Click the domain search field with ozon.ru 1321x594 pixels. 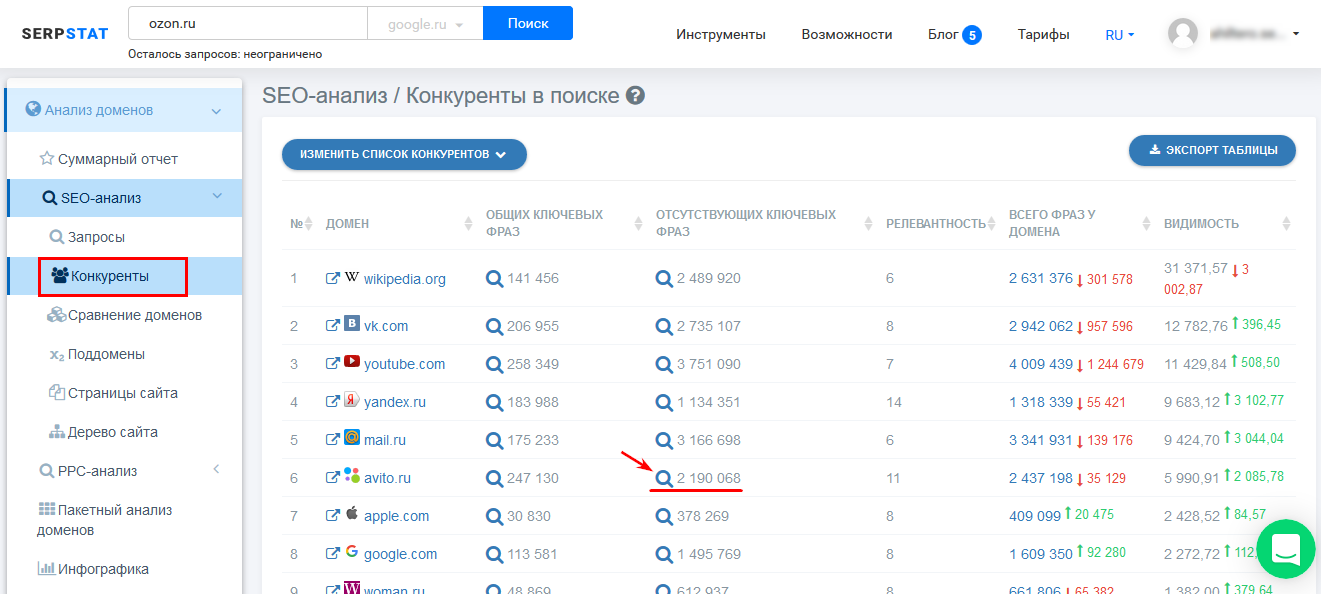[x=248, y=23]
